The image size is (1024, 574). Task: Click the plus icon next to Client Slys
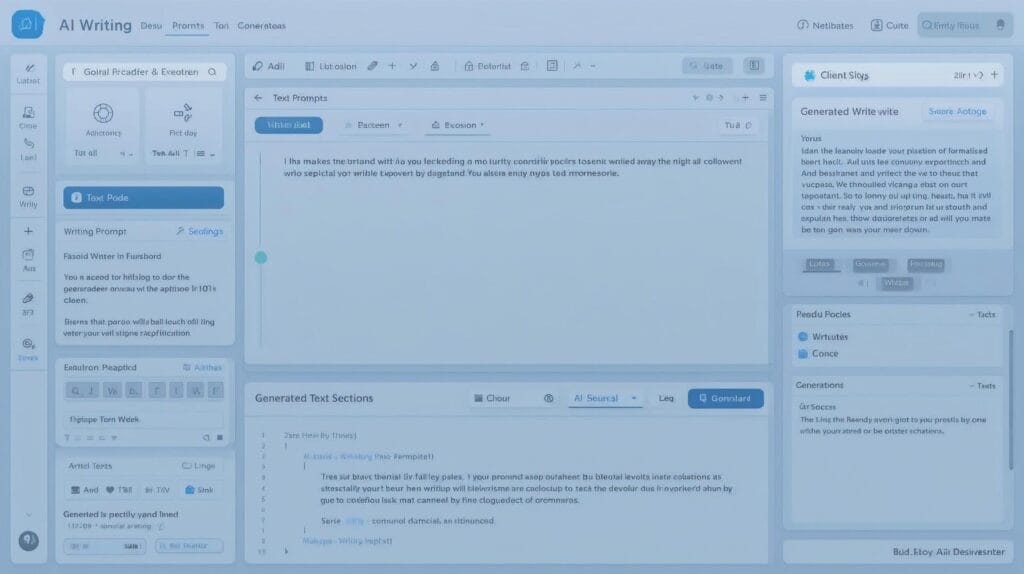(x=994, y=75)
